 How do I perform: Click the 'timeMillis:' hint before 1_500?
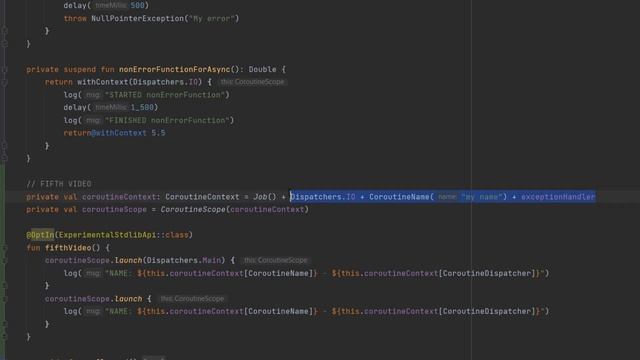coord(111,108)
